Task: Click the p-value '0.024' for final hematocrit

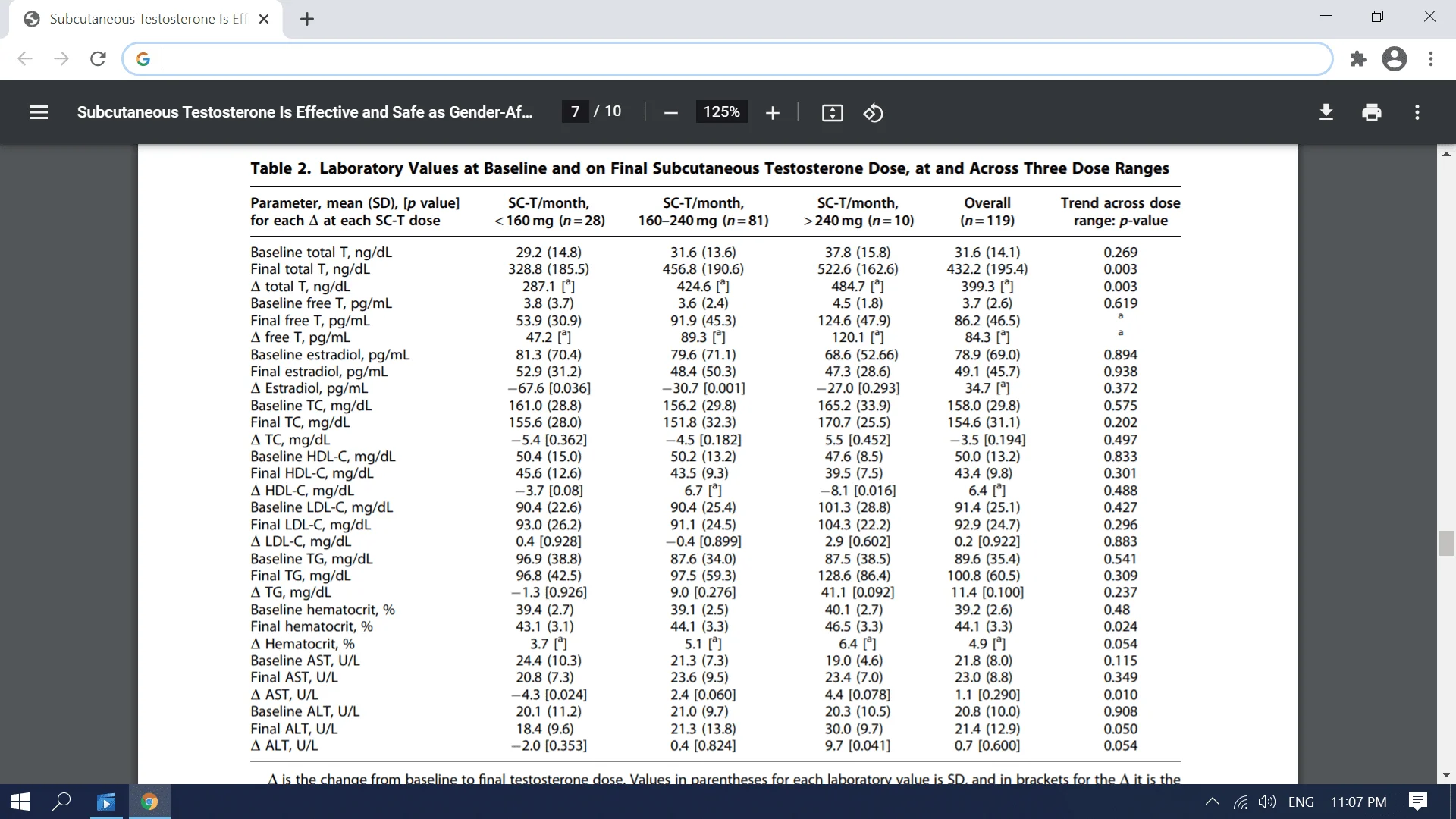Action: pos(1120,626)
